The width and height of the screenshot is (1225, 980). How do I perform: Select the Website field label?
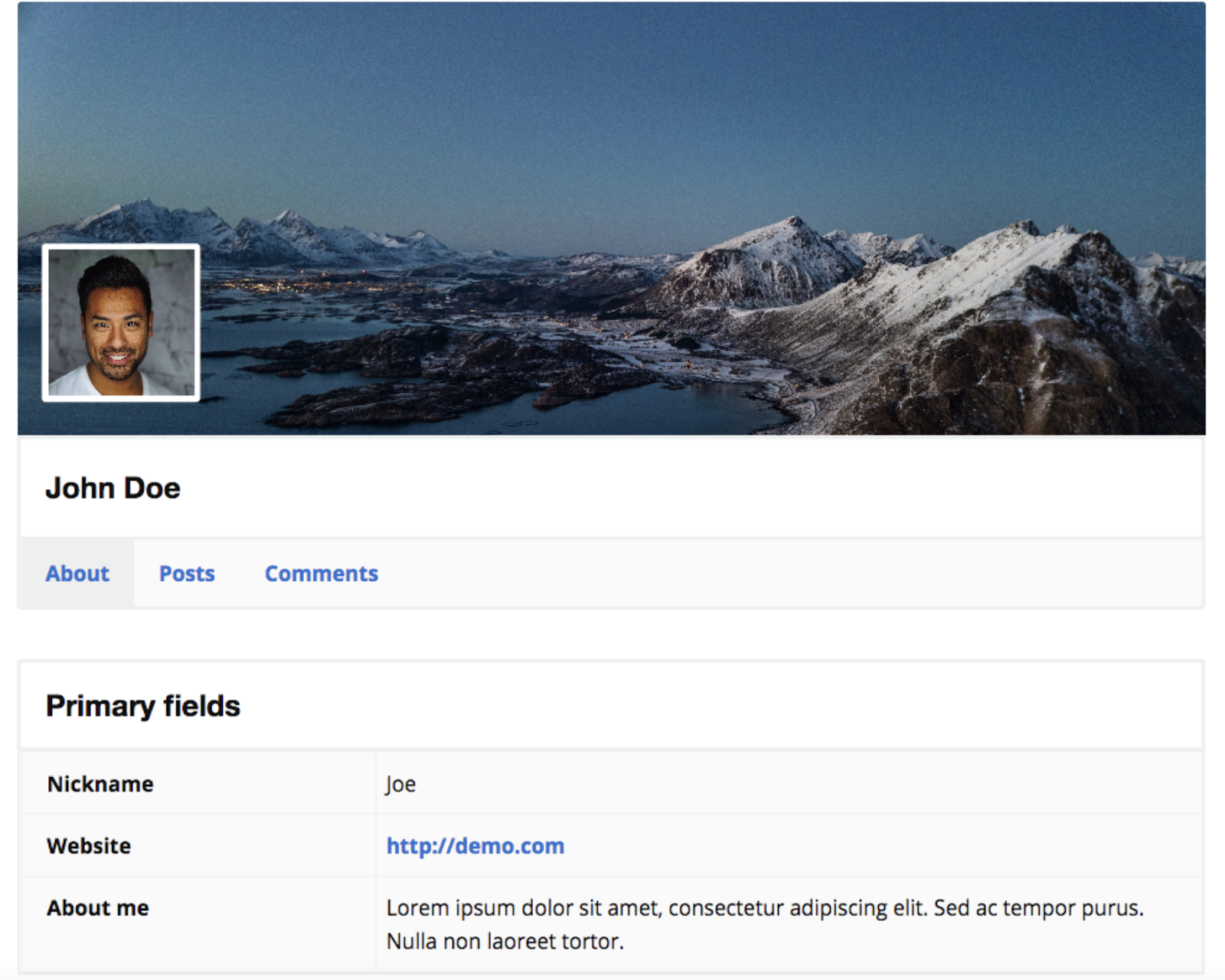click(89, 846)
